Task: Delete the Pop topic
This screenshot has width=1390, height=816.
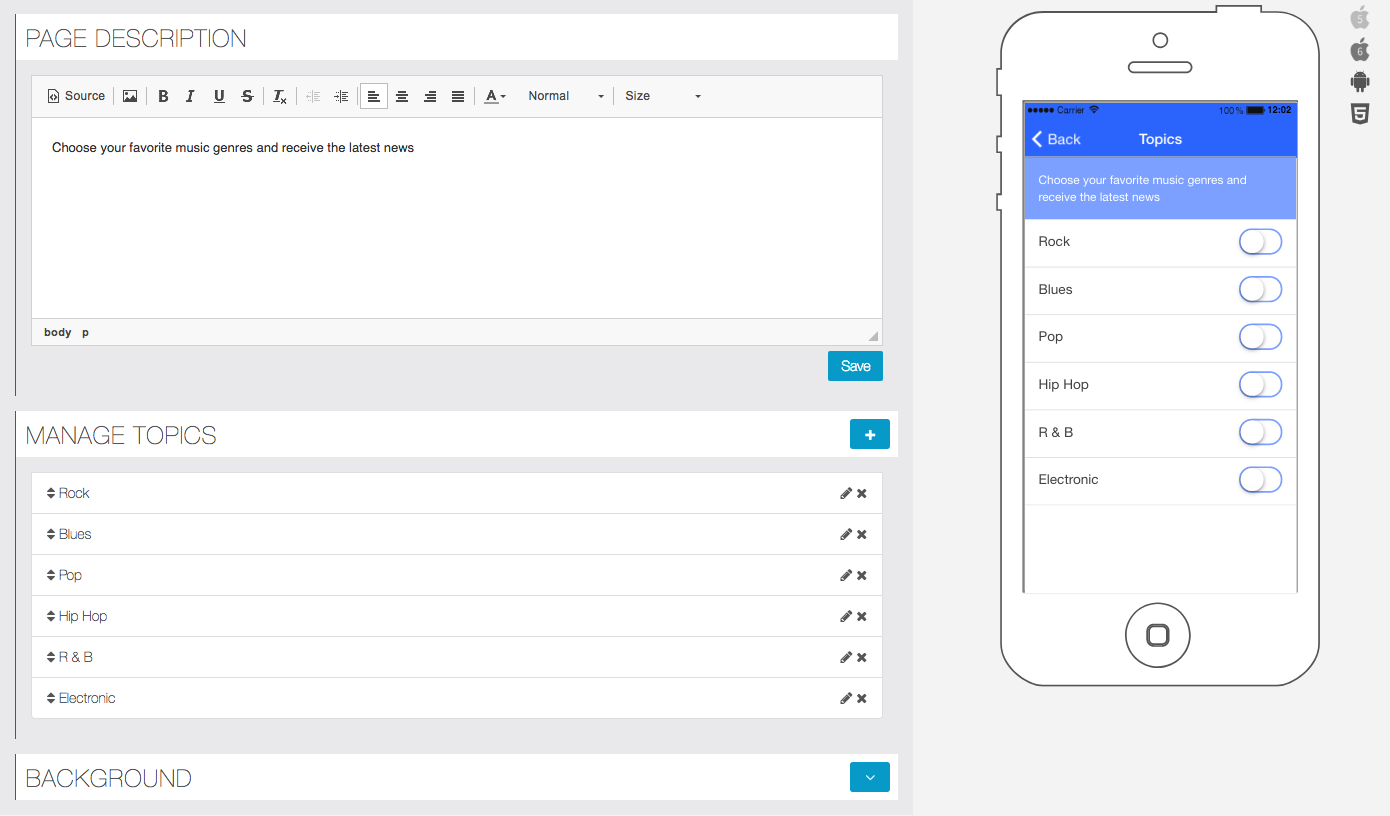Action: (862, 575)
